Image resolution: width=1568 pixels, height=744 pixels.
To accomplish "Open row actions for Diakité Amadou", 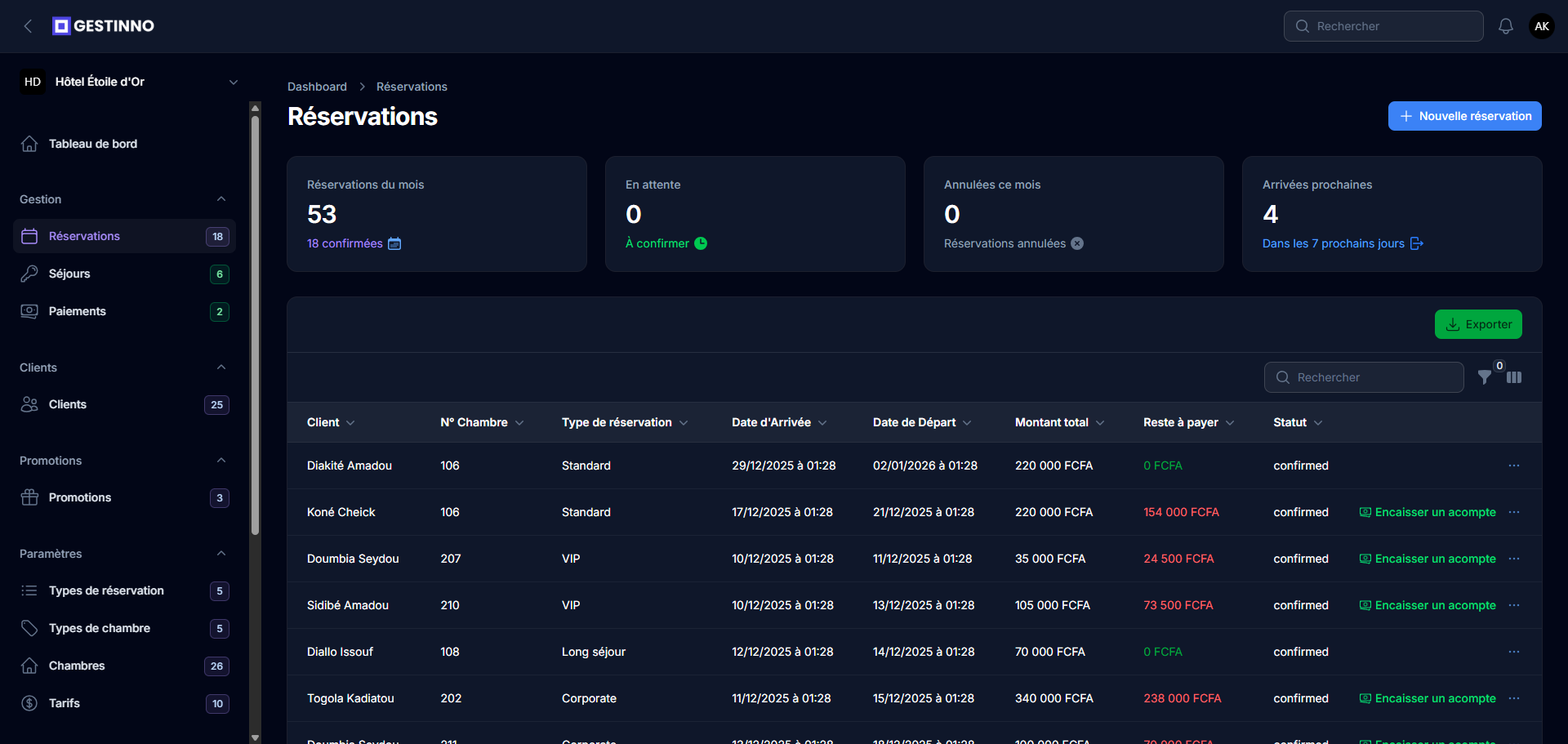I will 1514,466.
